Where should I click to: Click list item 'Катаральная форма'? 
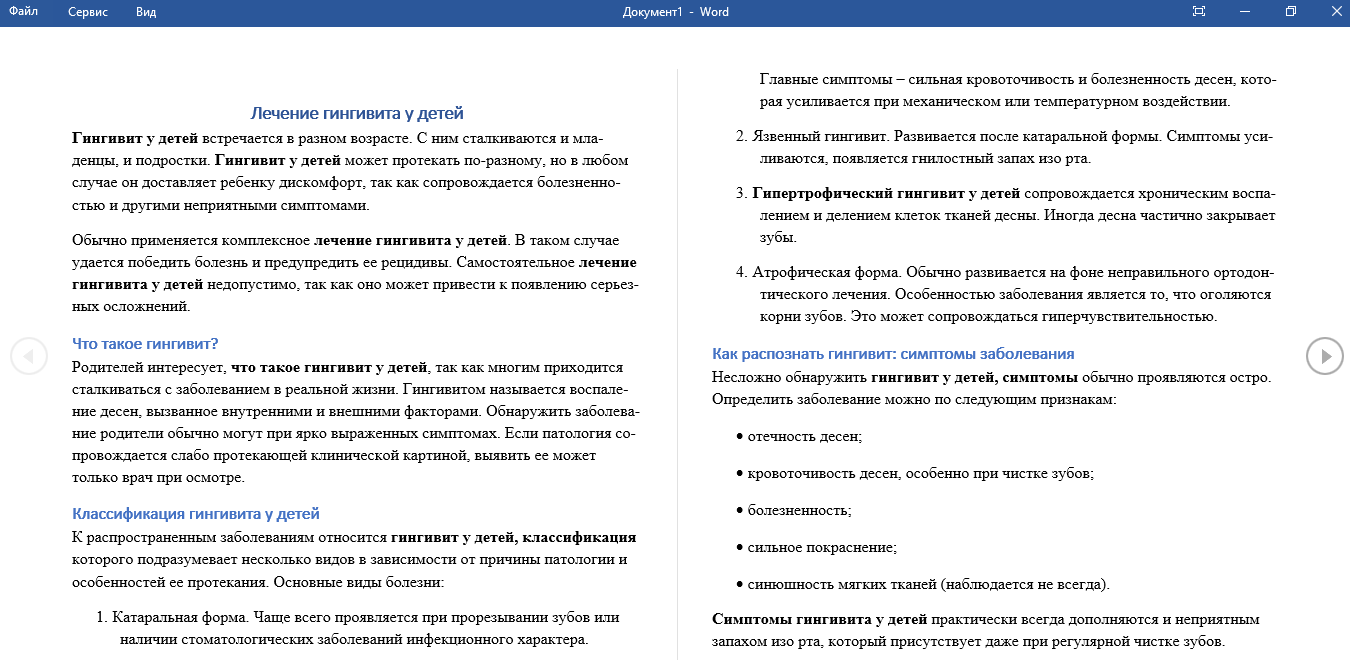point(177,618)
